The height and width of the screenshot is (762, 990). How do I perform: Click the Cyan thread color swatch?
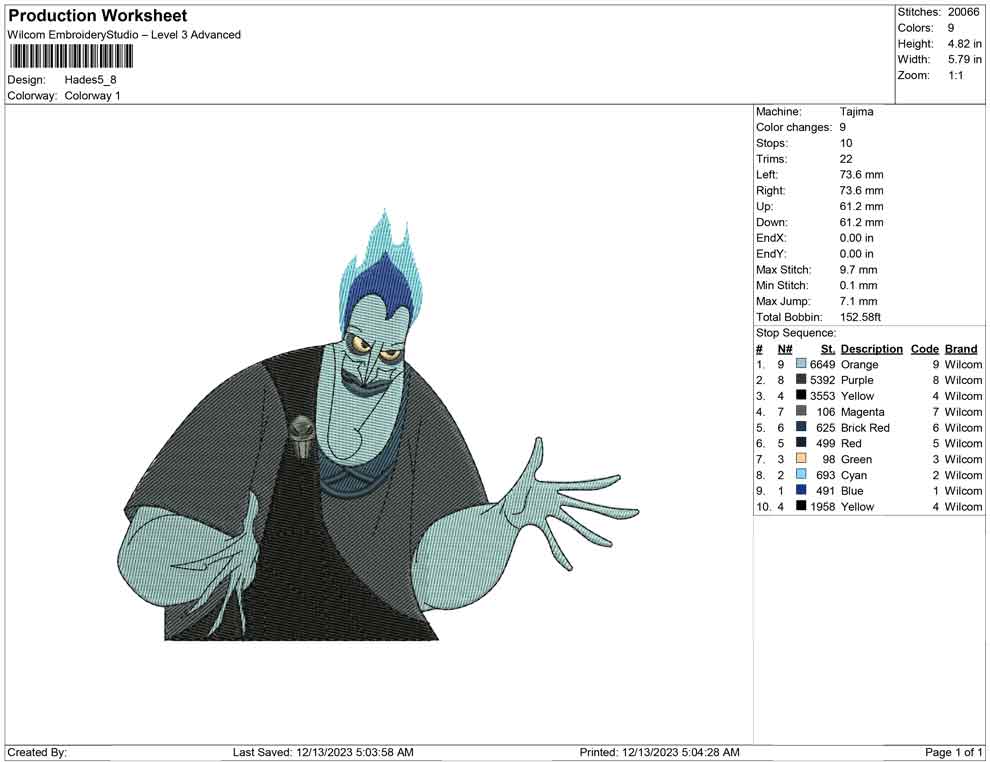click(801, 474)
